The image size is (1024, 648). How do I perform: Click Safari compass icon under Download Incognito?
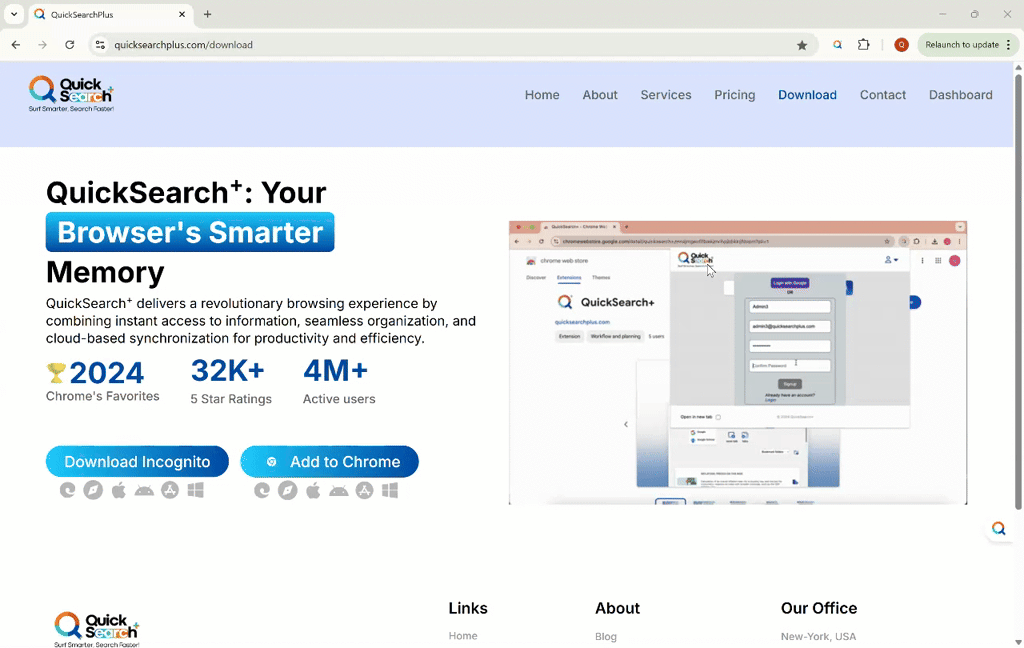click(x=93, y=490)
